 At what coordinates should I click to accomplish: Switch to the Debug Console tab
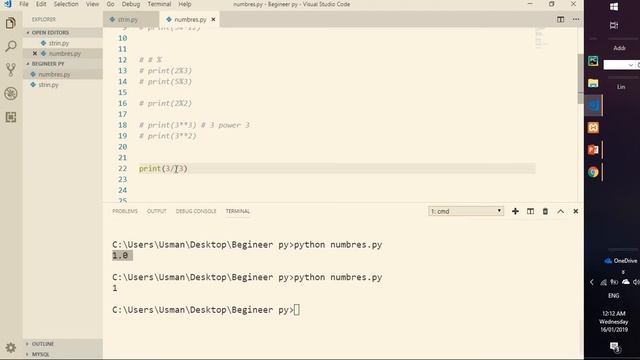tap(196, 211)
